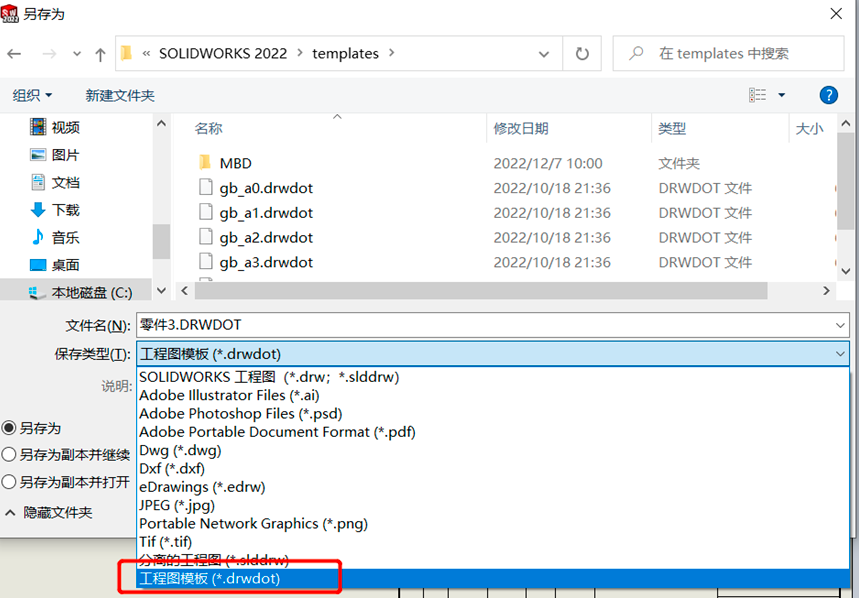Sort by 类型 column header
The image size is (859, 598).
(x=672, y=129)
